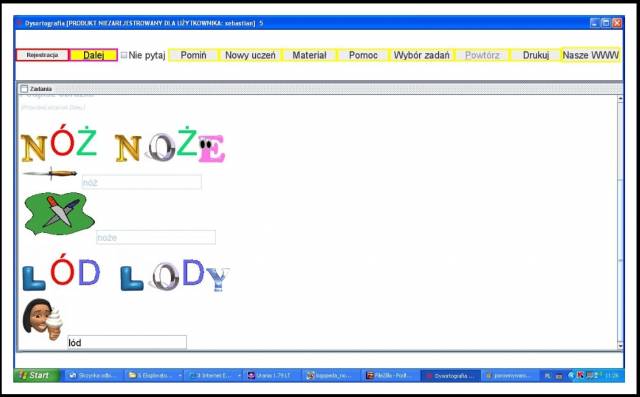Expand the Explorer taskbar group arrow
Screen dimensions: 640x397
(x=180, y=375)
